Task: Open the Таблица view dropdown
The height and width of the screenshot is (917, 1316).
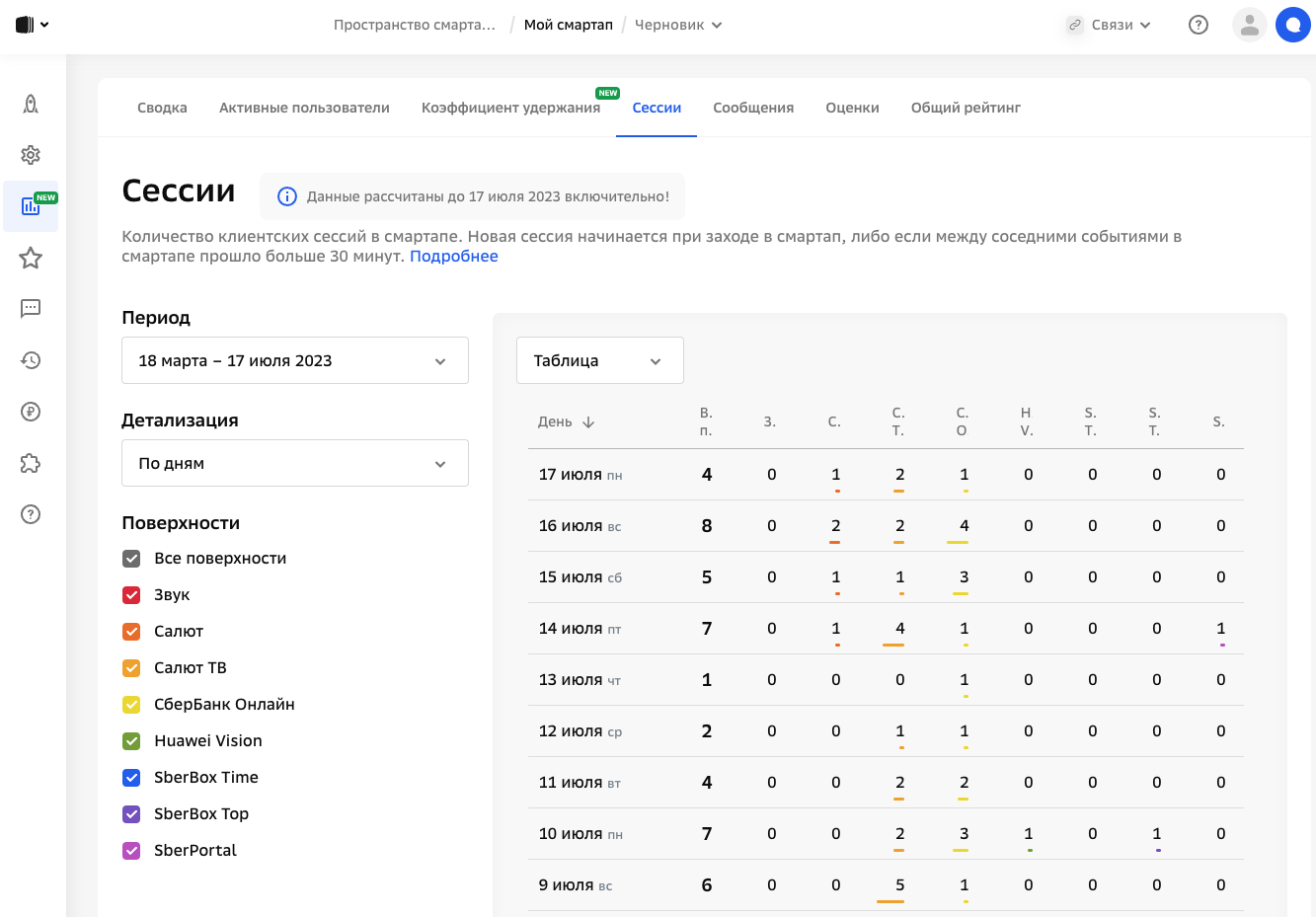Action: (x=600, y=360)
